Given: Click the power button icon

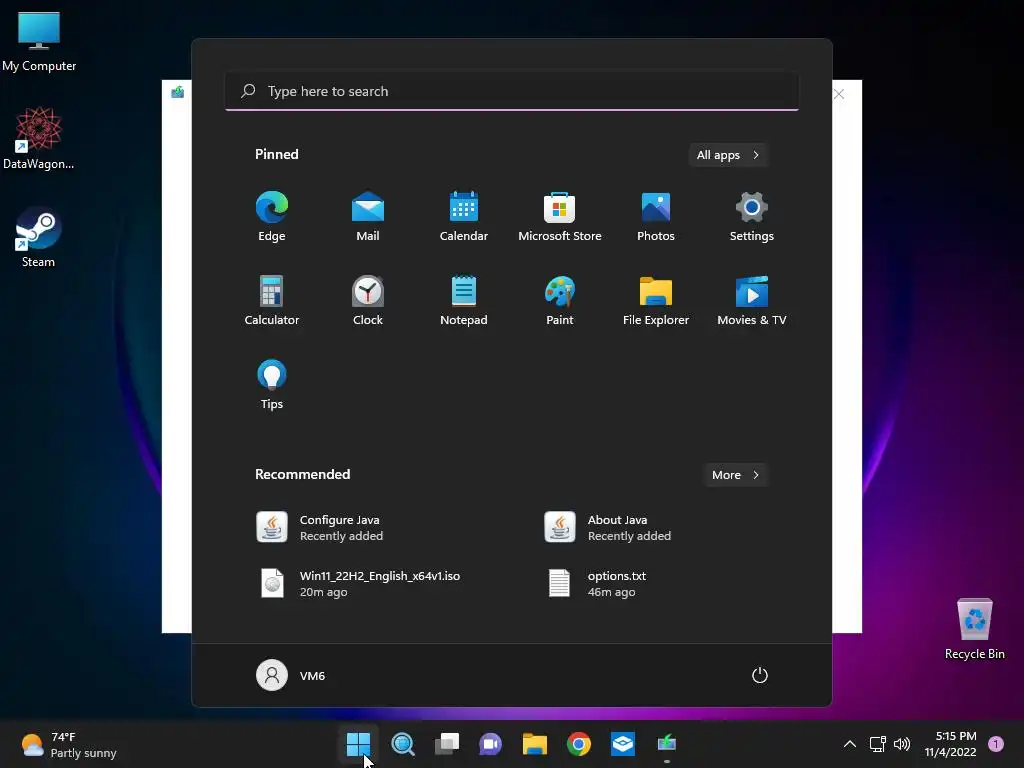Looking at the screenshot, I should coord(760,675).
